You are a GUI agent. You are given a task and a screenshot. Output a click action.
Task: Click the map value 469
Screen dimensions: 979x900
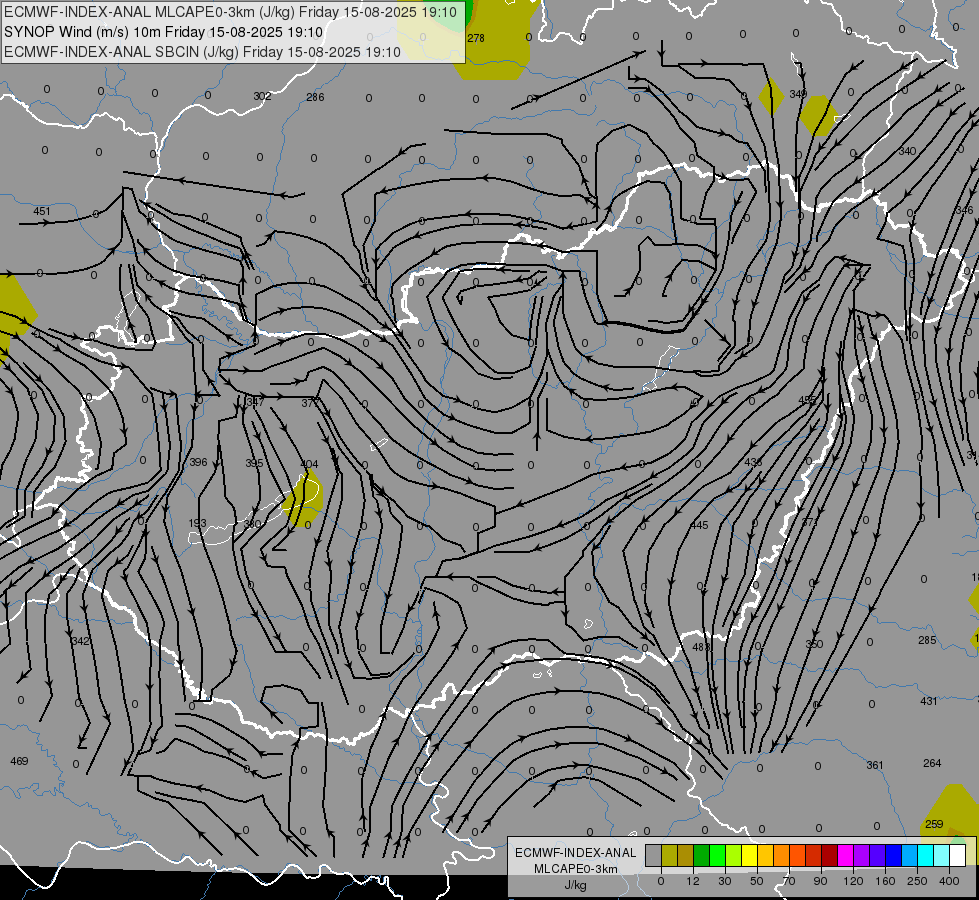[19, 761]
